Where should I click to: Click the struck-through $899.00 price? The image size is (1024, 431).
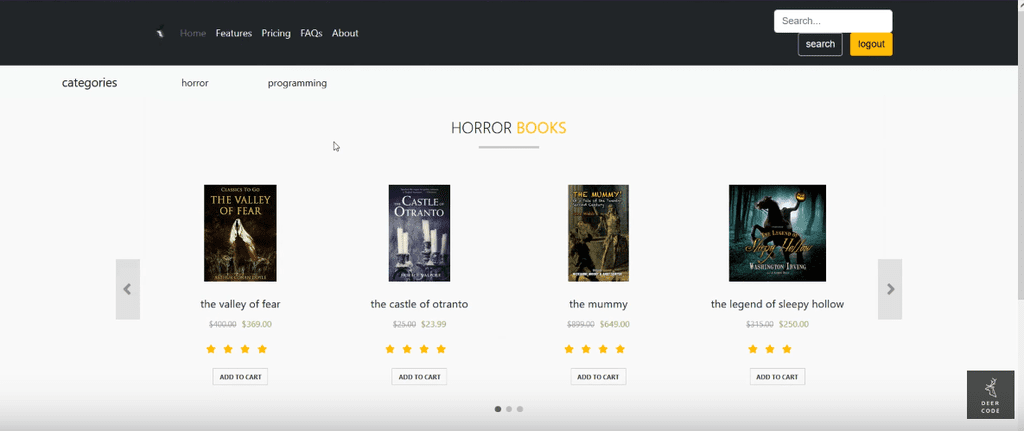581,324
